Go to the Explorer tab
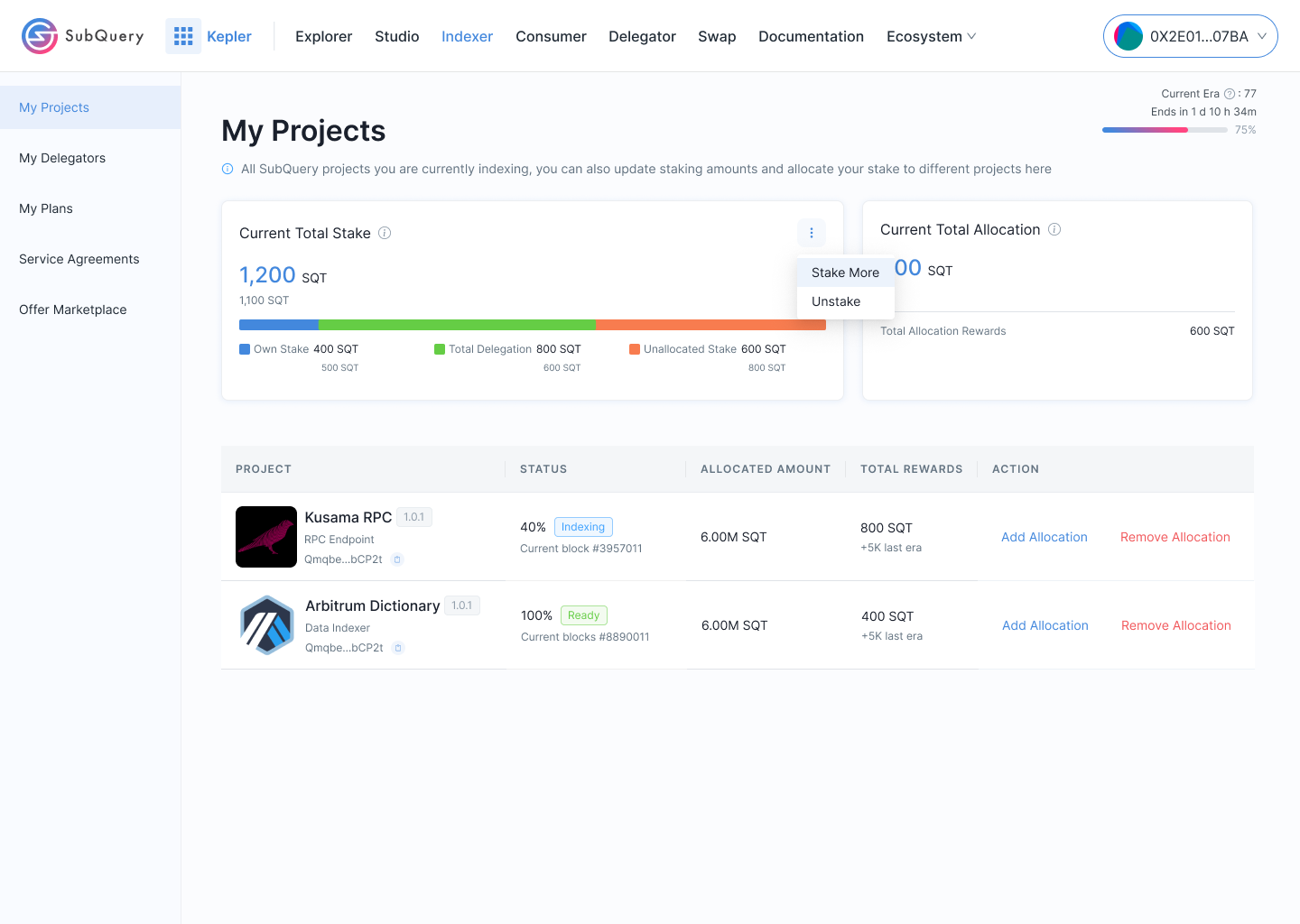Image resolution: width=1300 pixels, height=924 pixels. [323, 36]
